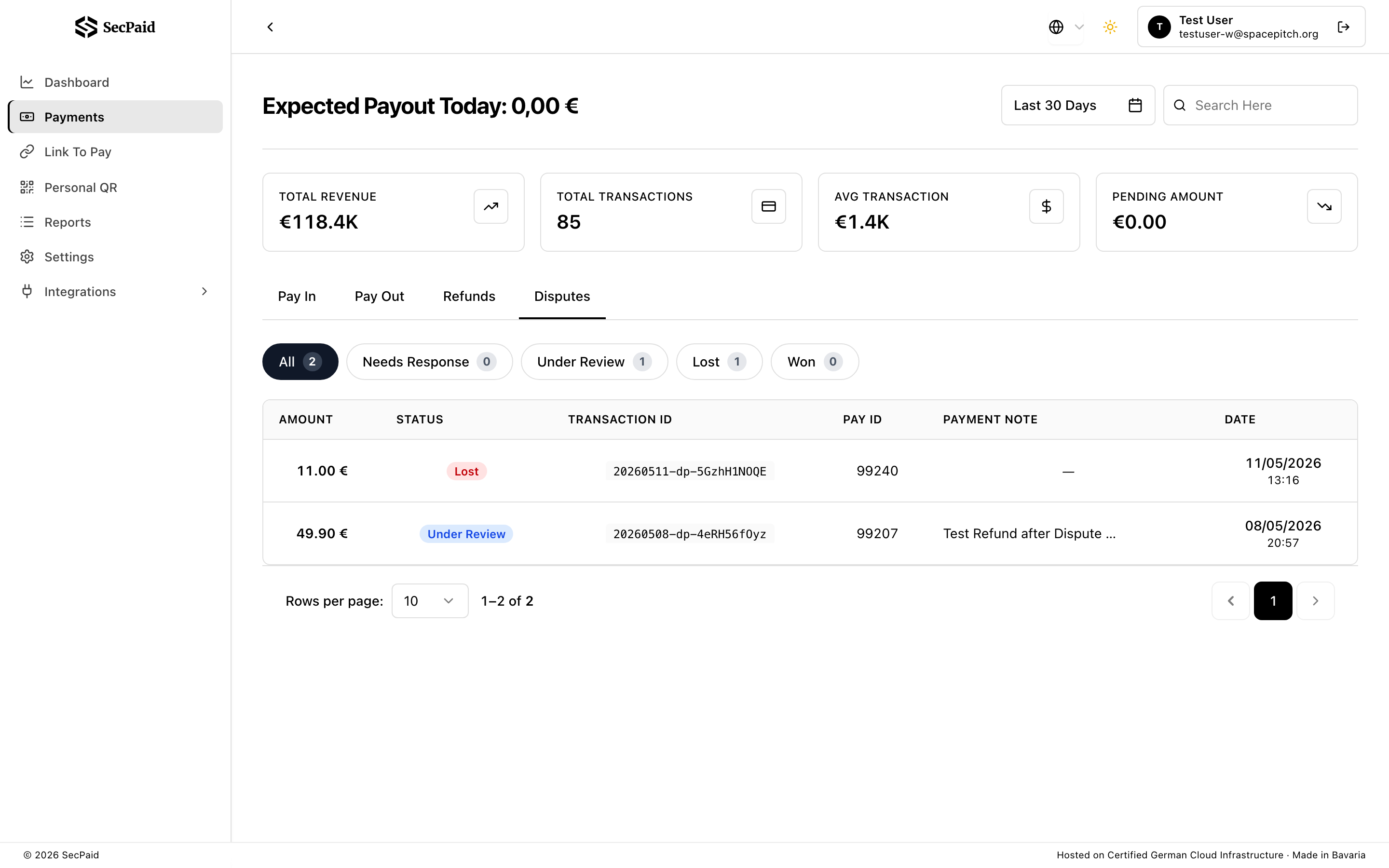Click the Under Review status badge in table
The height and width of the screenshot is (868, 1389).
(467, 534)
